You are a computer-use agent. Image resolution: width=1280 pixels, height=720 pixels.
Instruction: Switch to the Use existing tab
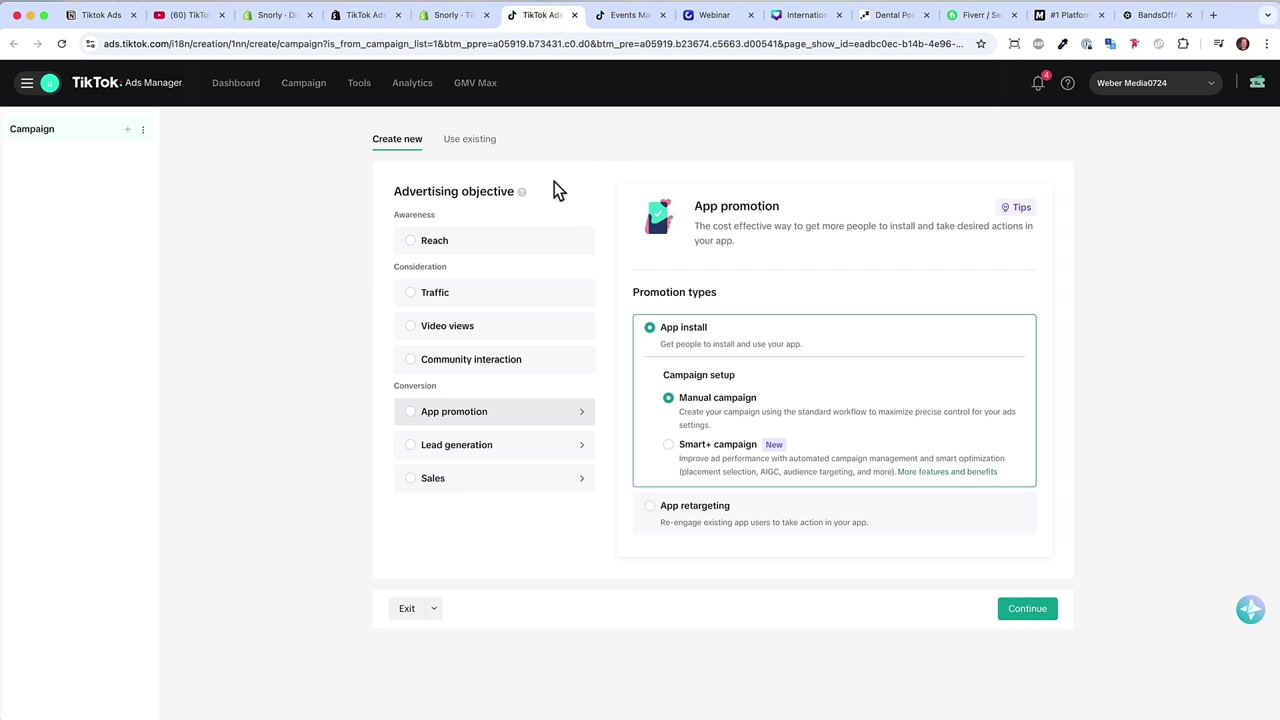(x=470, y=139)
